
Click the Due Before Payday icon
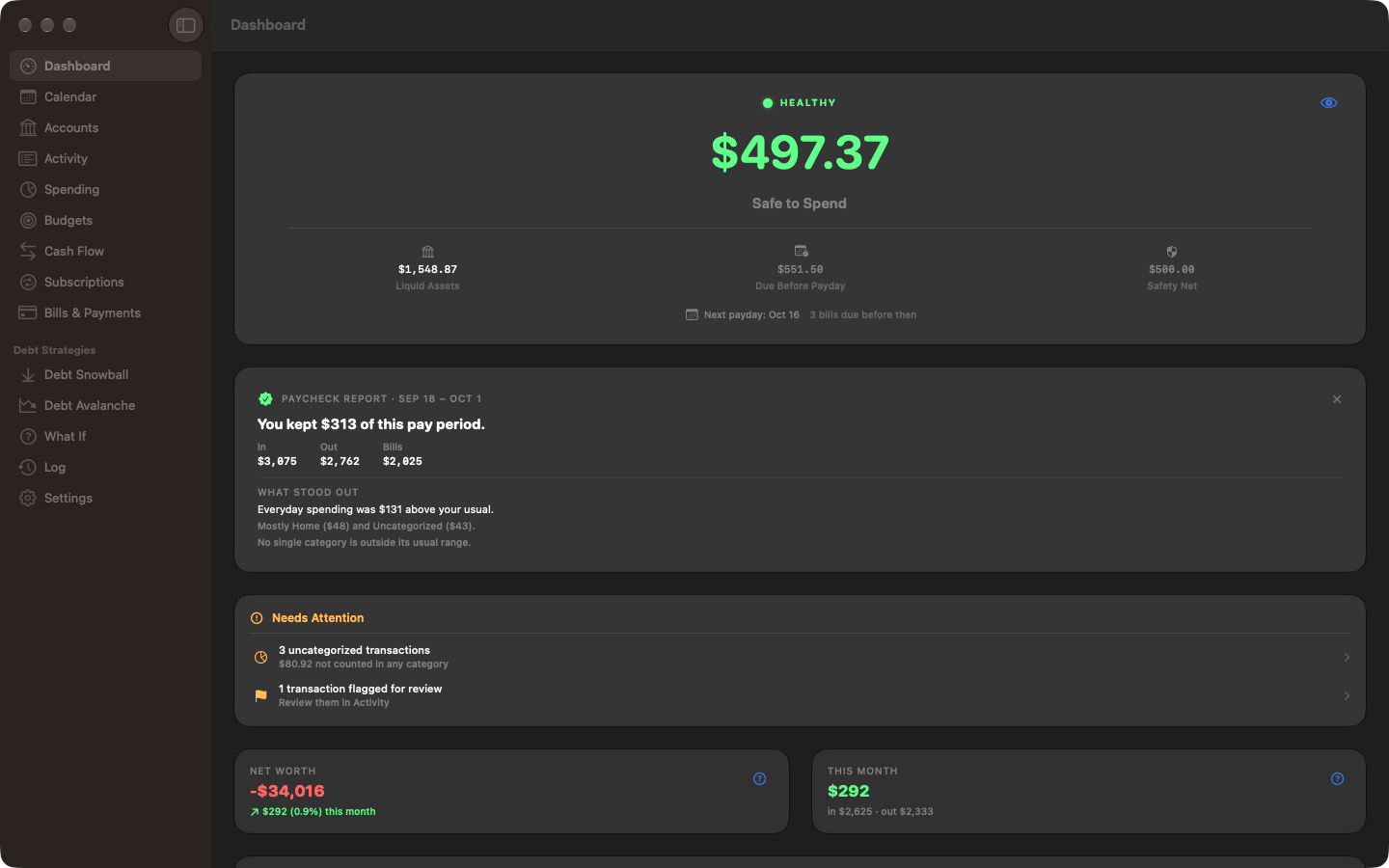pos(801,252)
